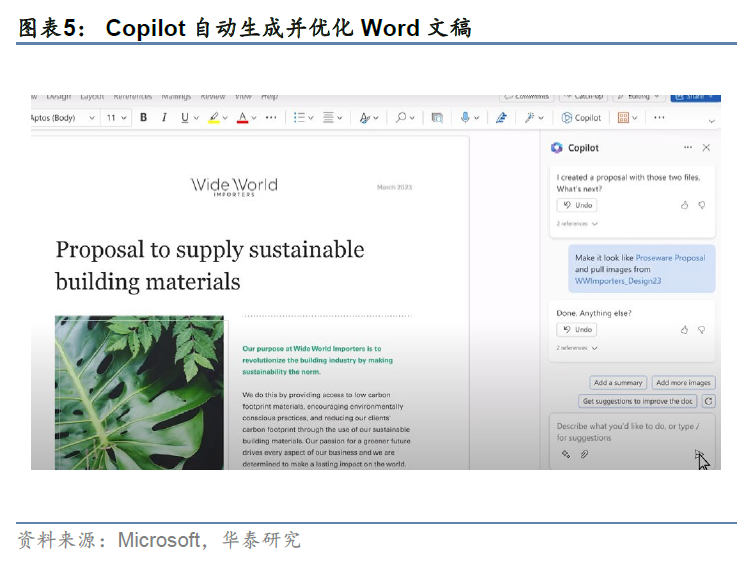This screenshot has width=756, height=575.
Task: Click the Copilot send icon
Action: 699,455
